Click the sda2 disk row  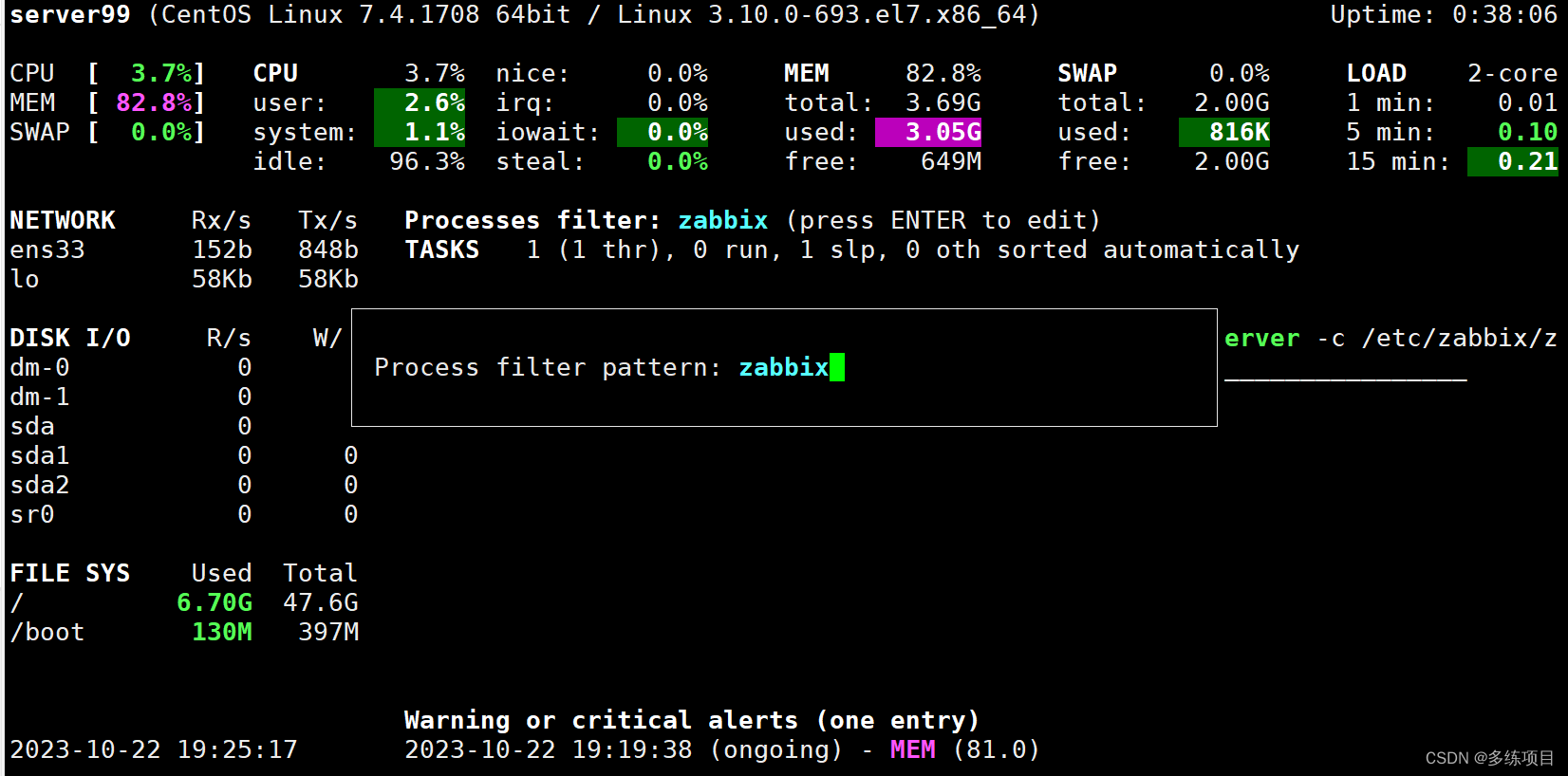(184, 485)
